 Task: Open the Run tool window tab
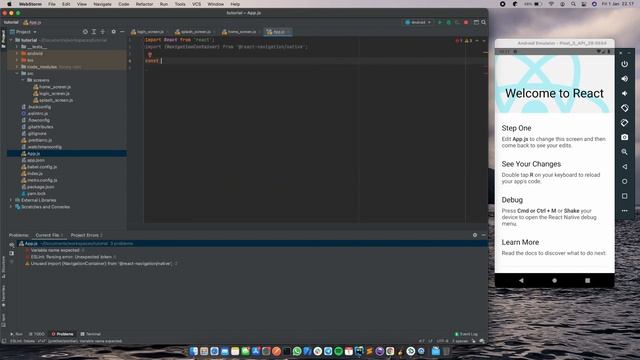point(16,334)
